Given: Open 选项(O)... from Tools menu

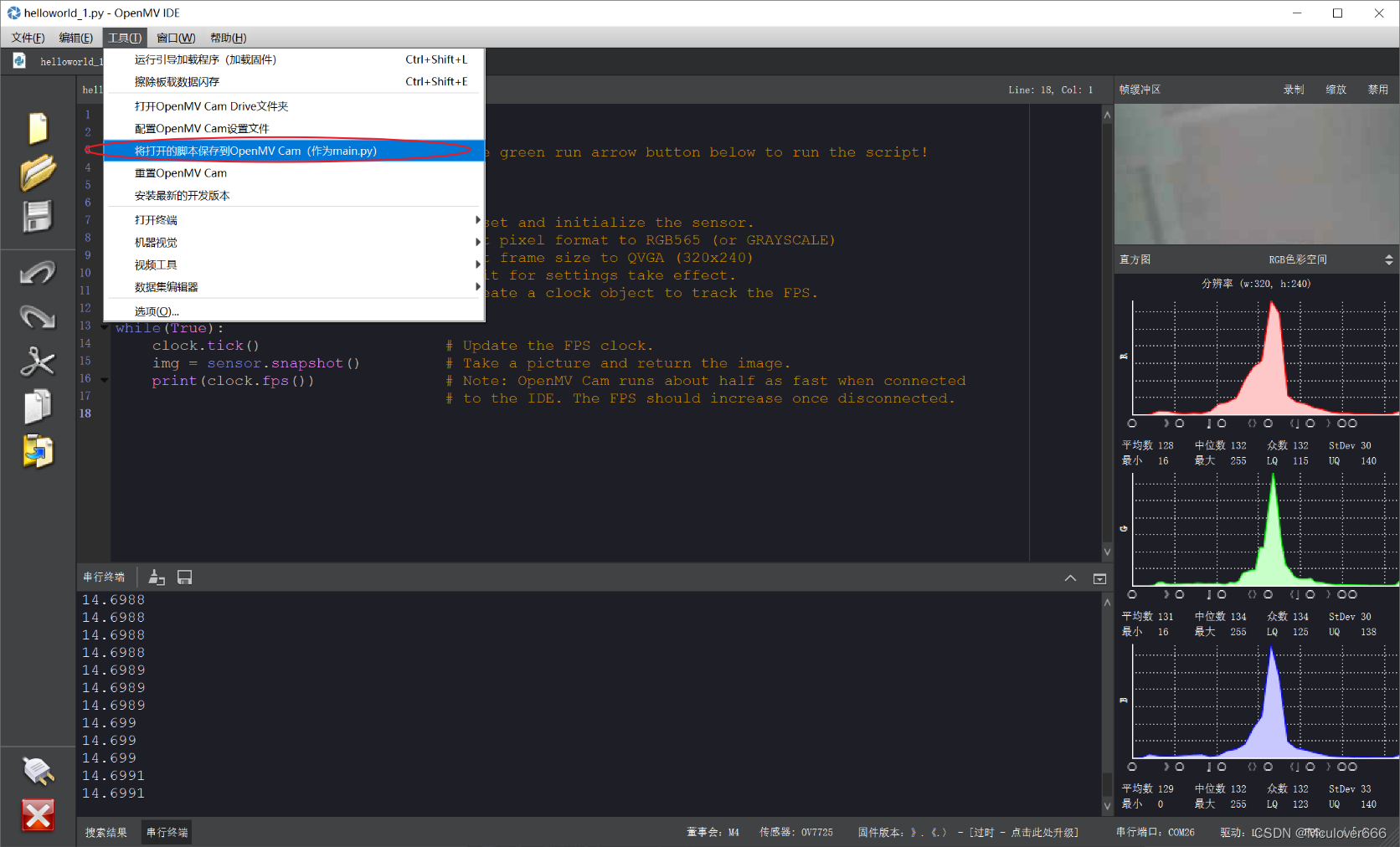Looking at the screenshot, I should click(x=294, y=311).
